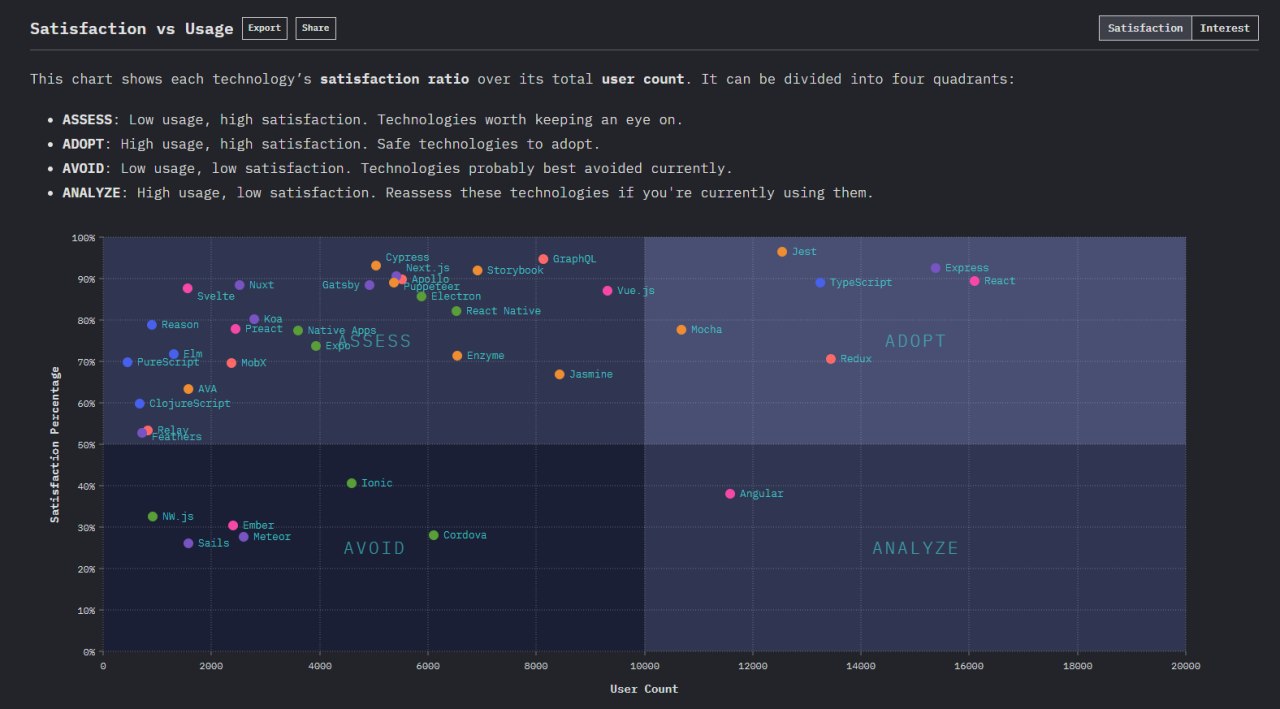The height and width of the screenshot is (709, 1280).
Task: Select the Native Apps data point
Action: pyautogui.click(x=298, y=331)
